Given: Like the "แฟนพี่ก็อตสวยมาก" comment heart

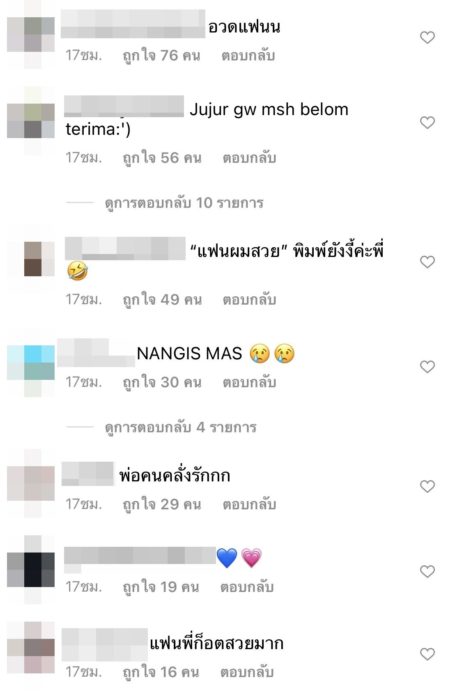Looking at the screenshot, I should [x=427, y=653].
